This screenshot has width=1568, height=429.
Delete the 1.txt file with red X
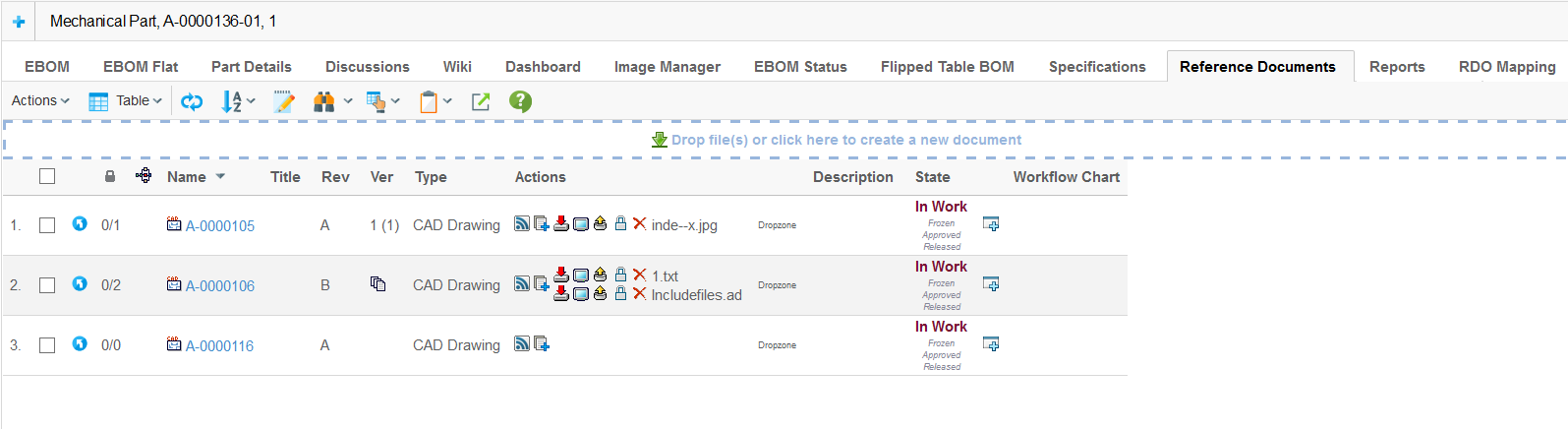coord(639,275)
